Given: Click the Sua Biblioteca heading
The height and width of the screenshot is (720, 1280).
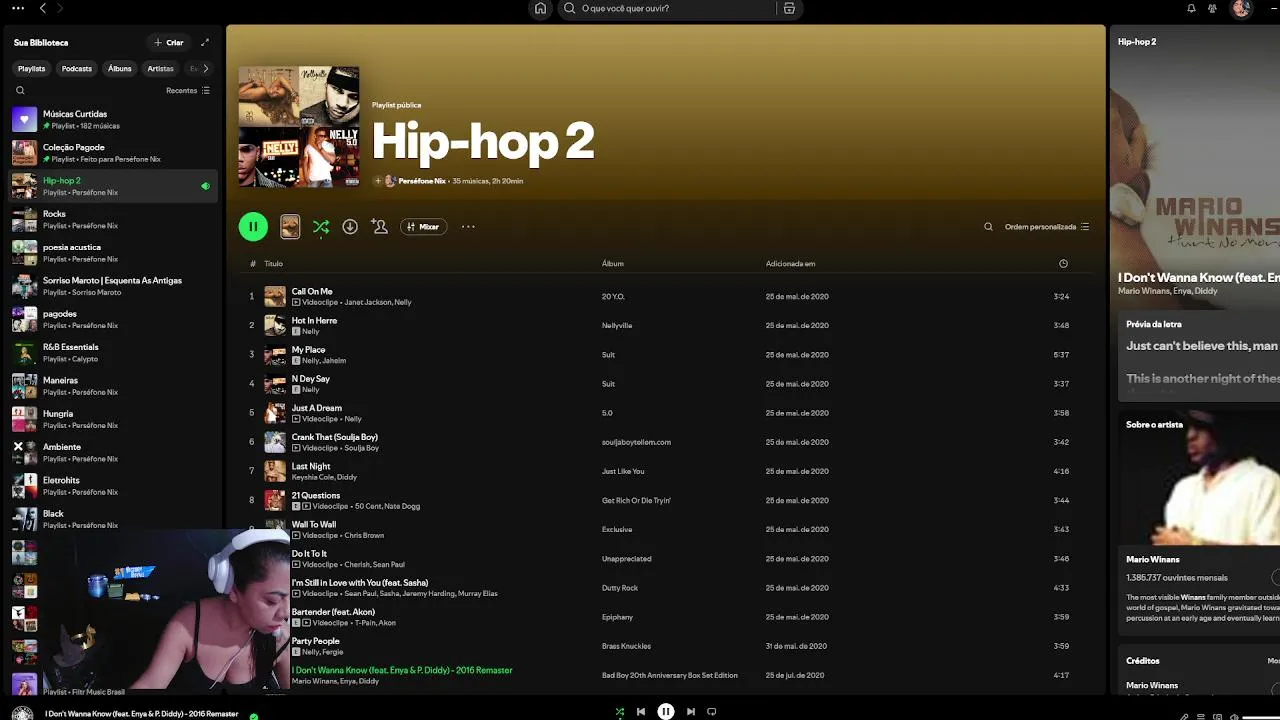Looking at the screenshot, I should pos(41,43).
